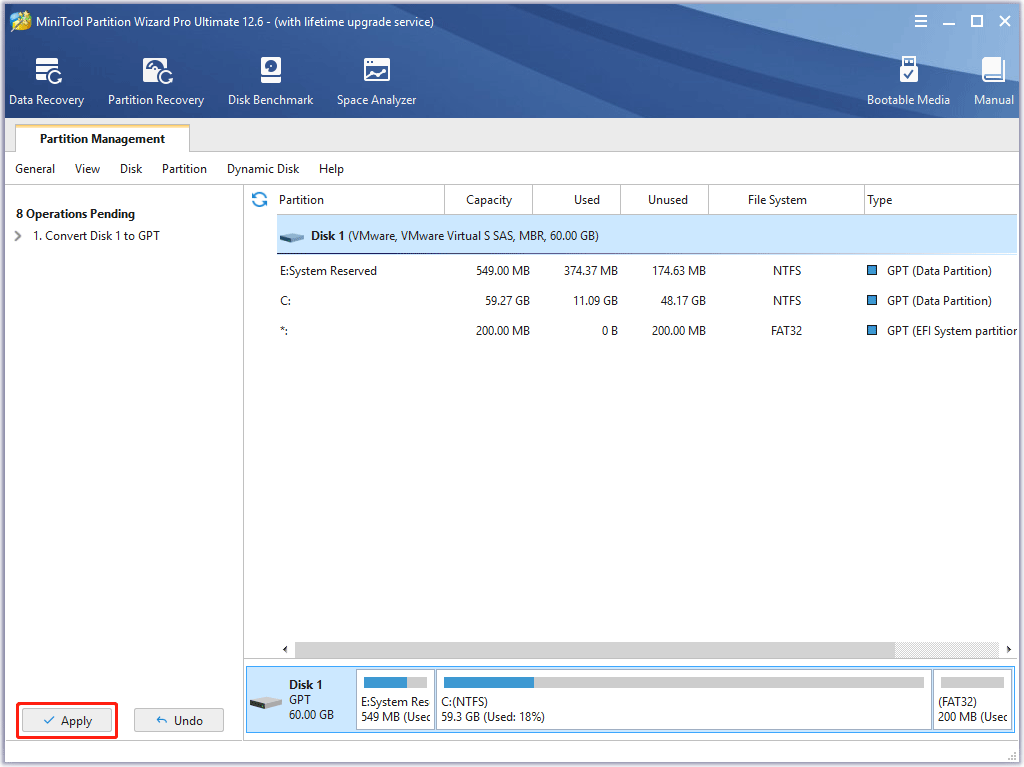
Task: Open the Dynamic Disk menu
Action: coord(263,169)
